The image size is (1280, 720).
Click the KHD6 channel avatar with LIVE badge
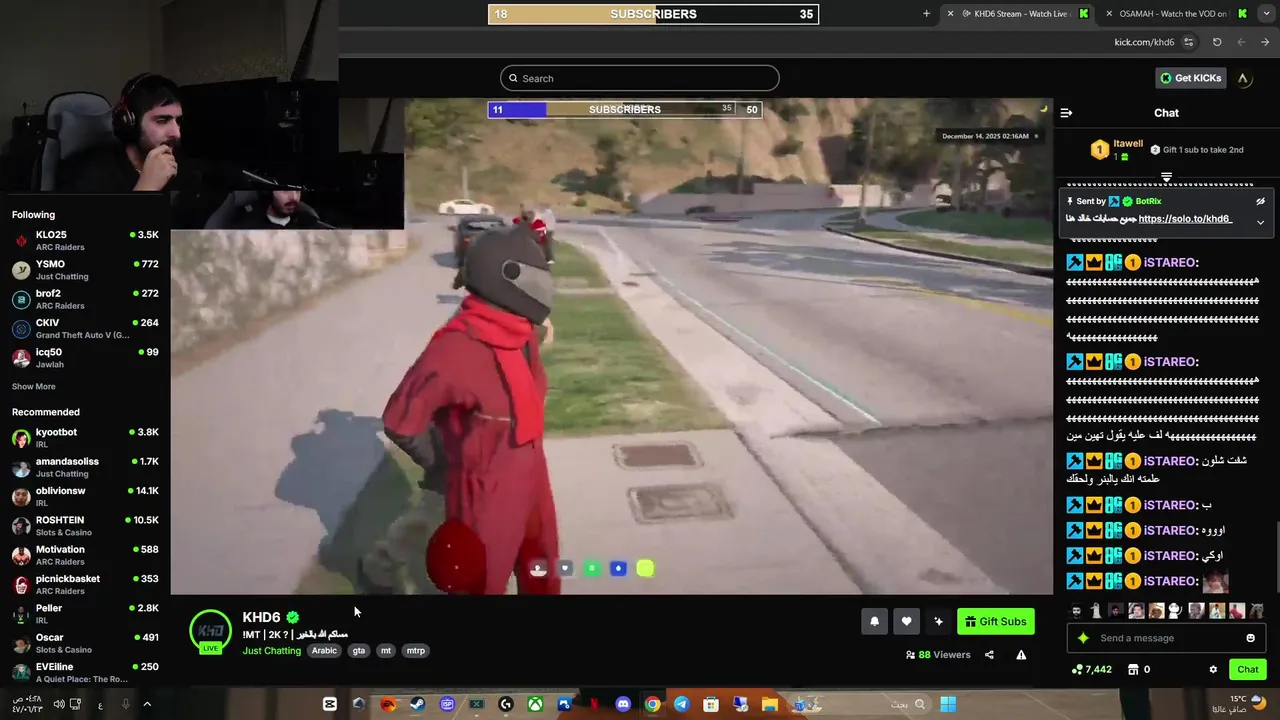click(x=210, y=631)
